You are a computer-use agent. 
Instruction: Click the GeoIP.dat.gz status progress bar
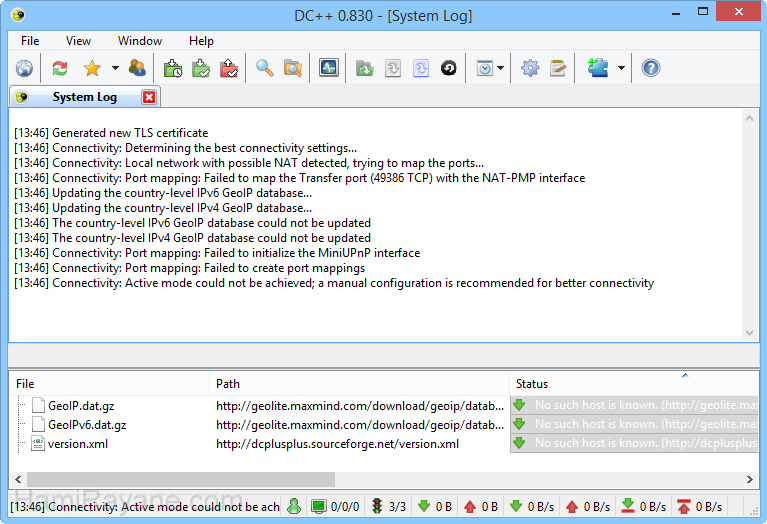click(x=634, y=405)
